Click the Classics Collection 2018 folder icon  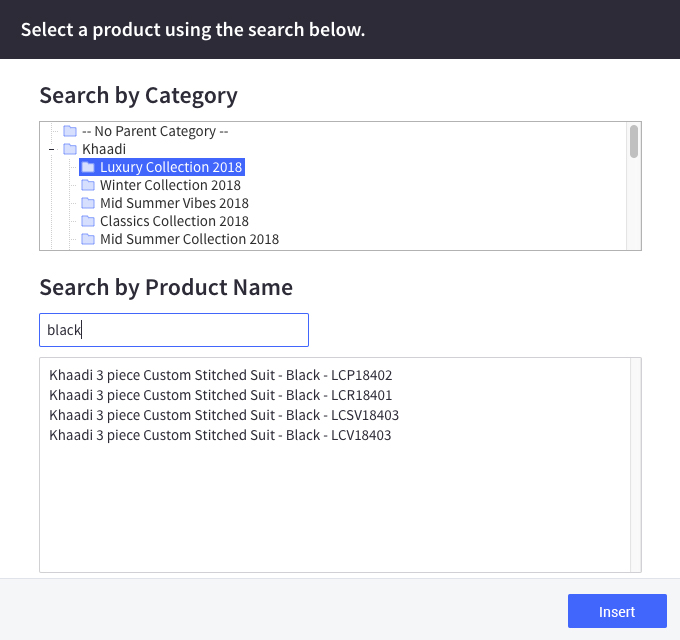pyautogui.click(x=88, y=221)
